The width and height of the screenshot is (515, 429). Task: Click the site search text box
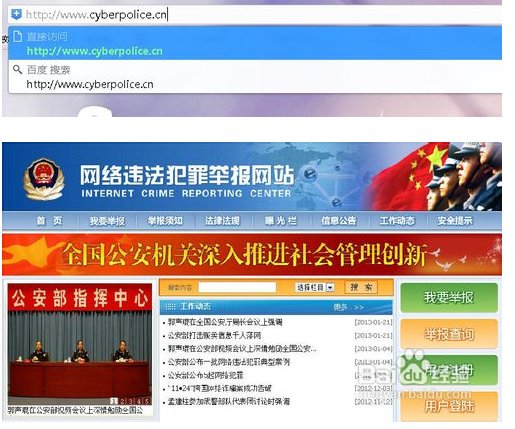pos(237,287)
